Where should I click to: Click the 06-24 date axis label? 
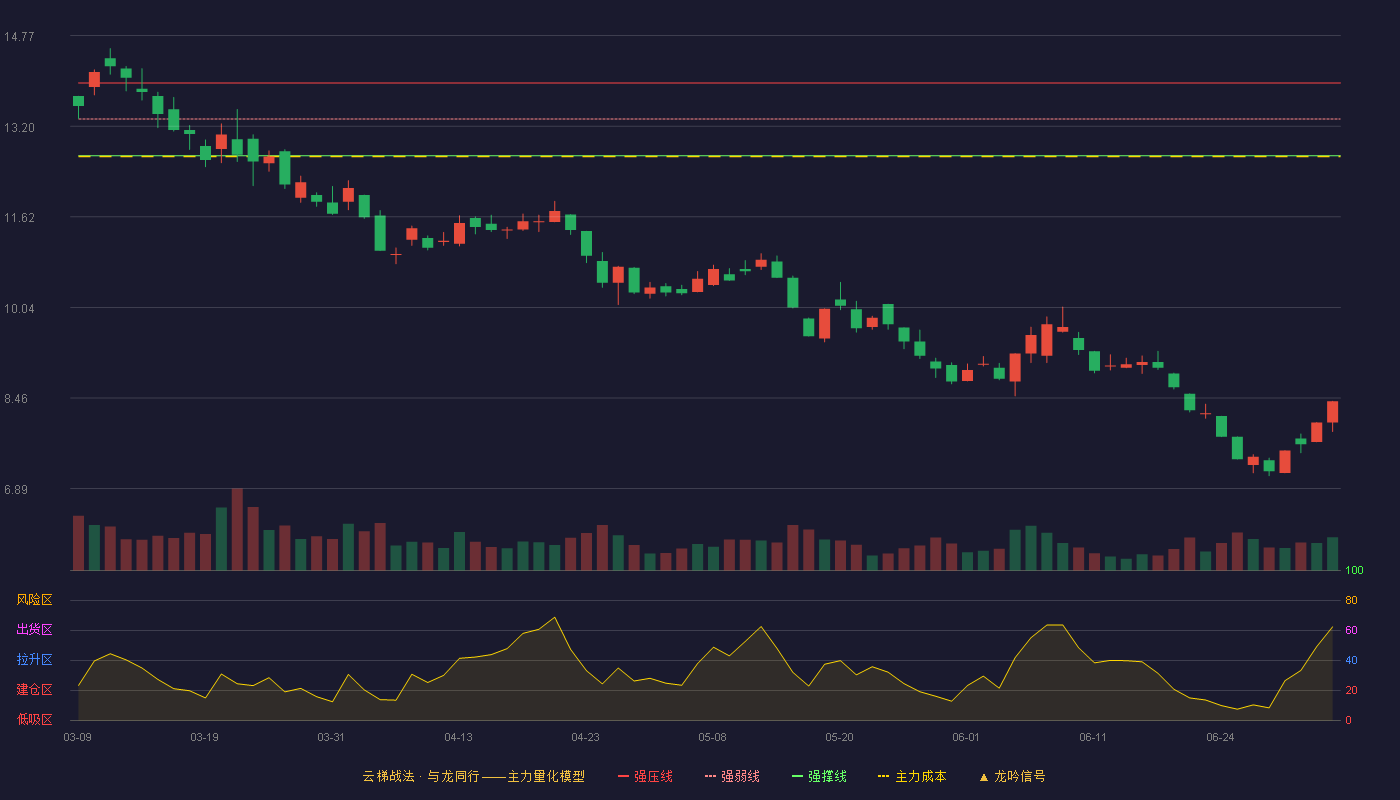coord(1220,737)
